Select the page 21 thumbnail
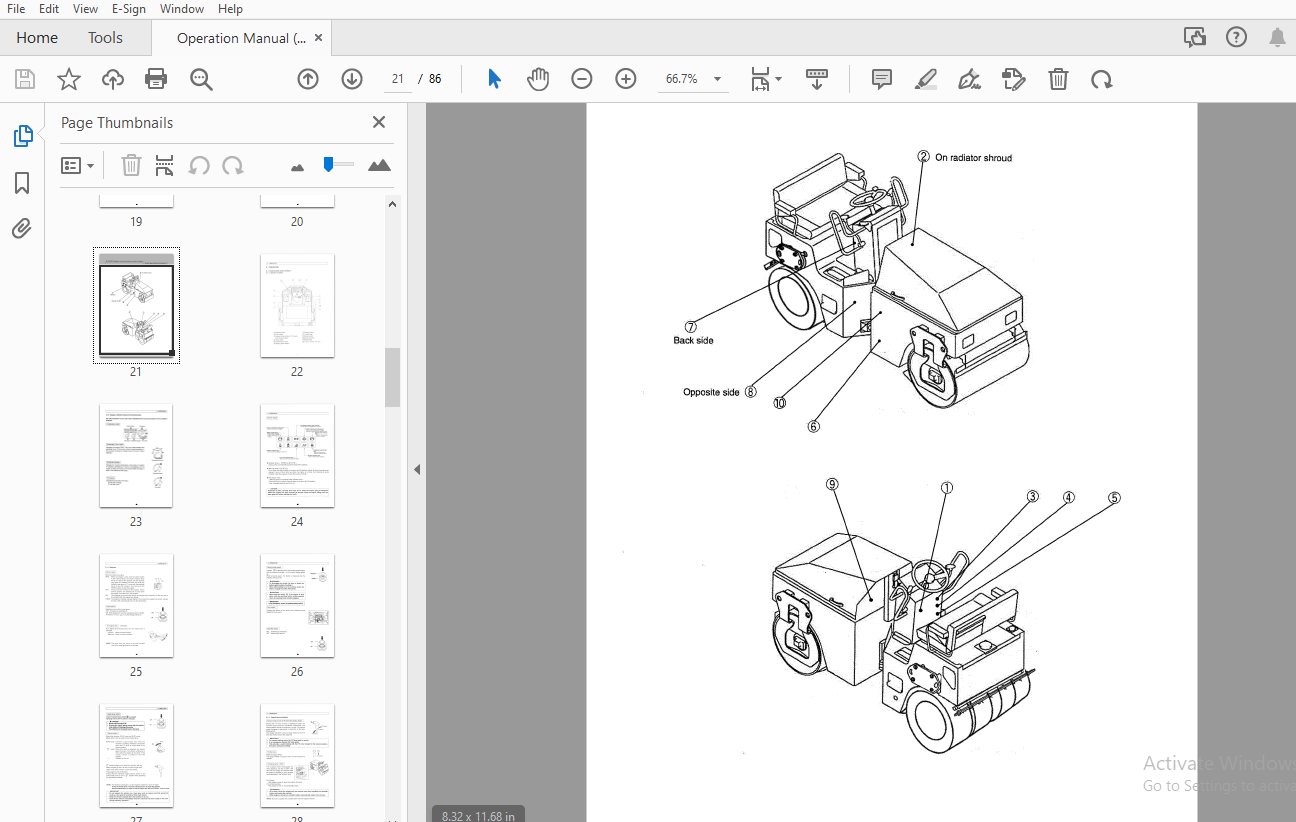This screenshot has height=822, width=1296. [136, 305]
